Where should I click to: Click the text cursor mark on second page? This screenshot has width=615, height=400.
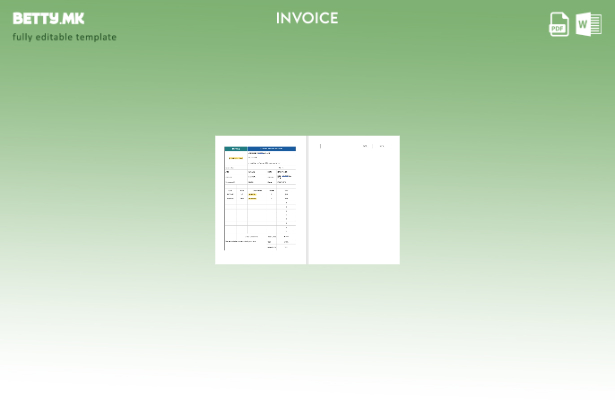click(x=320, y=146)
